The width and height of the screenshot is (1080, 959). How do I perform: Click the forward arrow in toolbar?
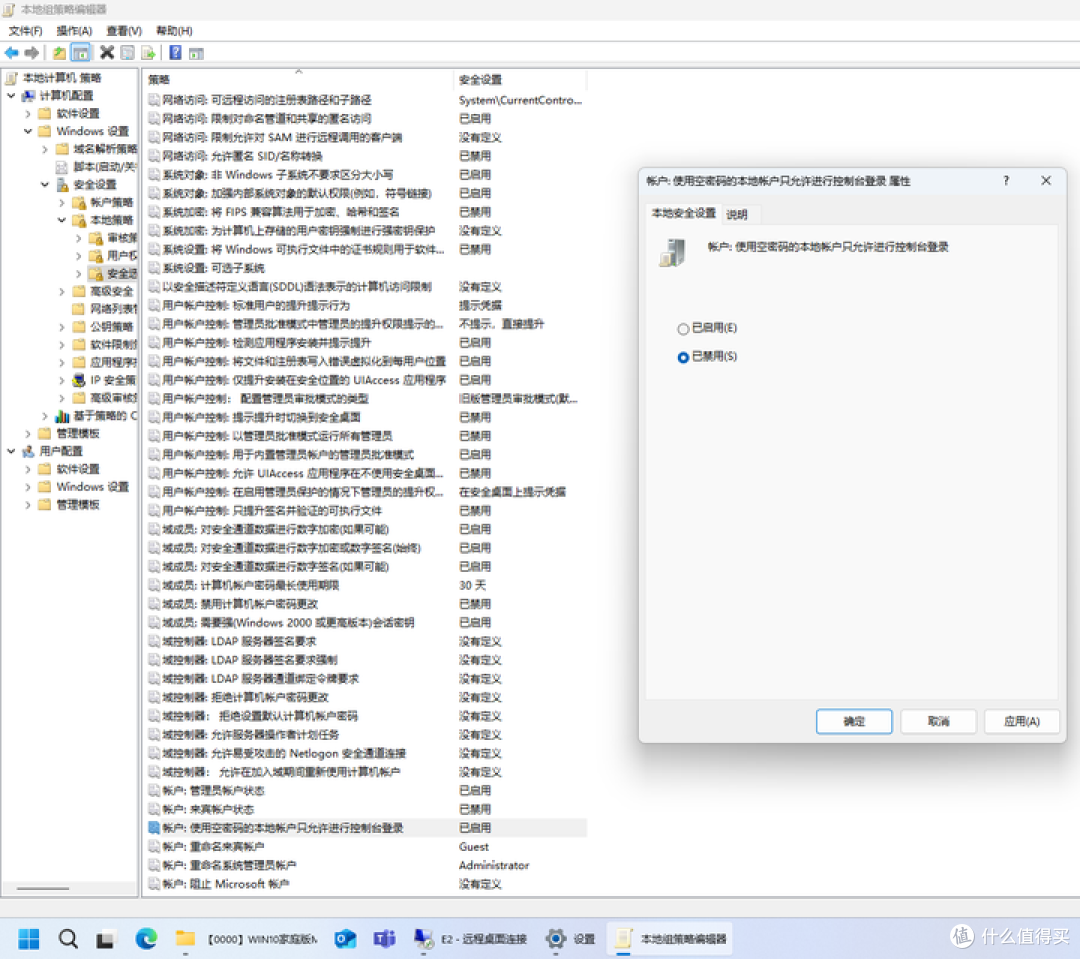[31, 52]
